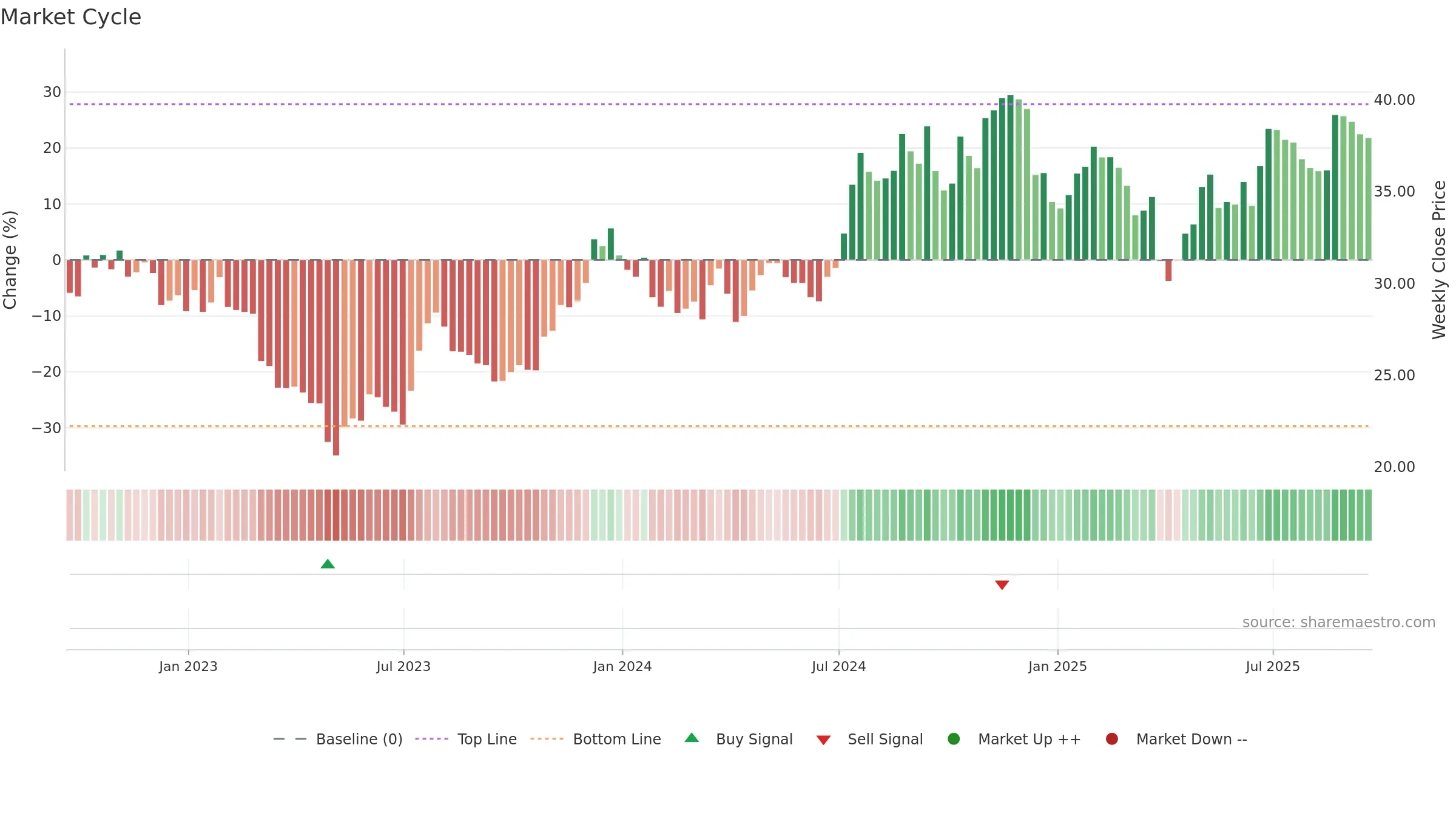The image size is (1456, 819).
Task: Click the Jan 2024 axis label
Action: (x=622, y=667)
